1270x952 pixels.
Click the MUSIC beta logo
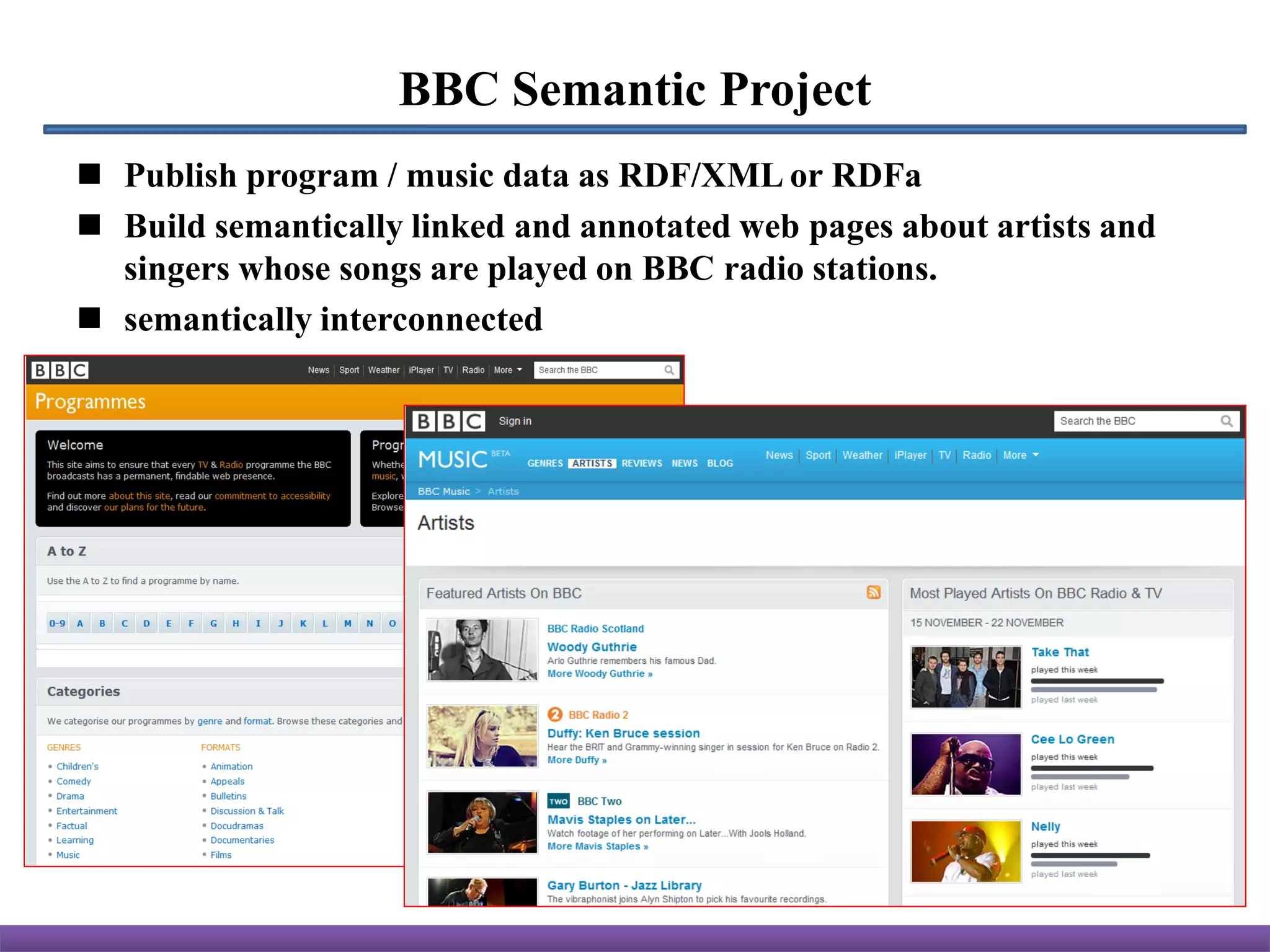tap(464, 459)
